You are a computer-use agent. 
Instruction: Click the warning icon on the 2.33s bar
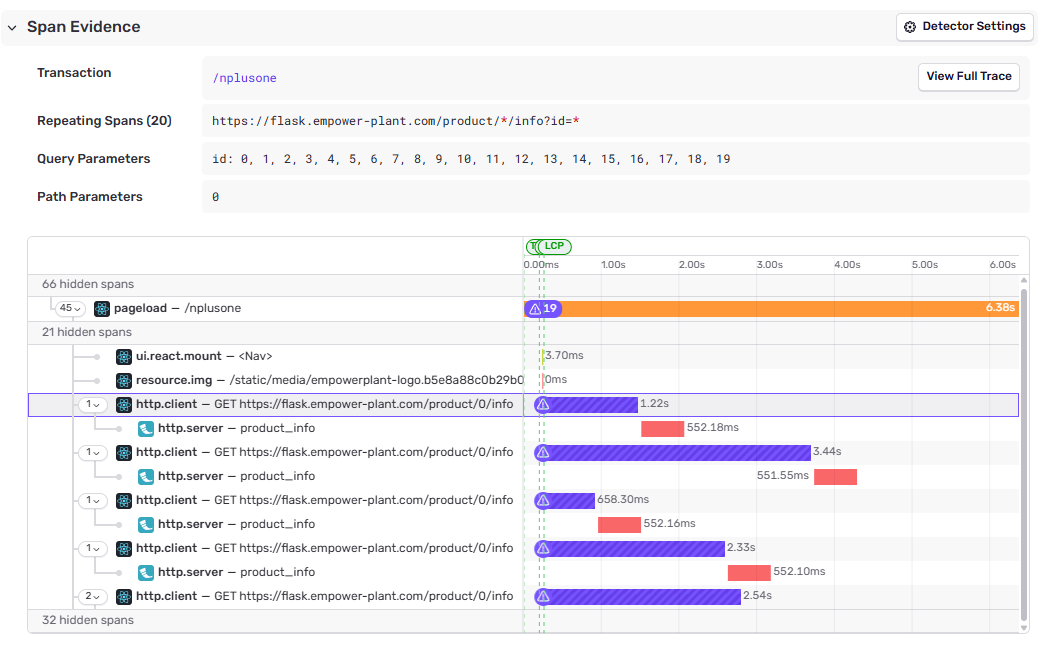pos(543,548)
